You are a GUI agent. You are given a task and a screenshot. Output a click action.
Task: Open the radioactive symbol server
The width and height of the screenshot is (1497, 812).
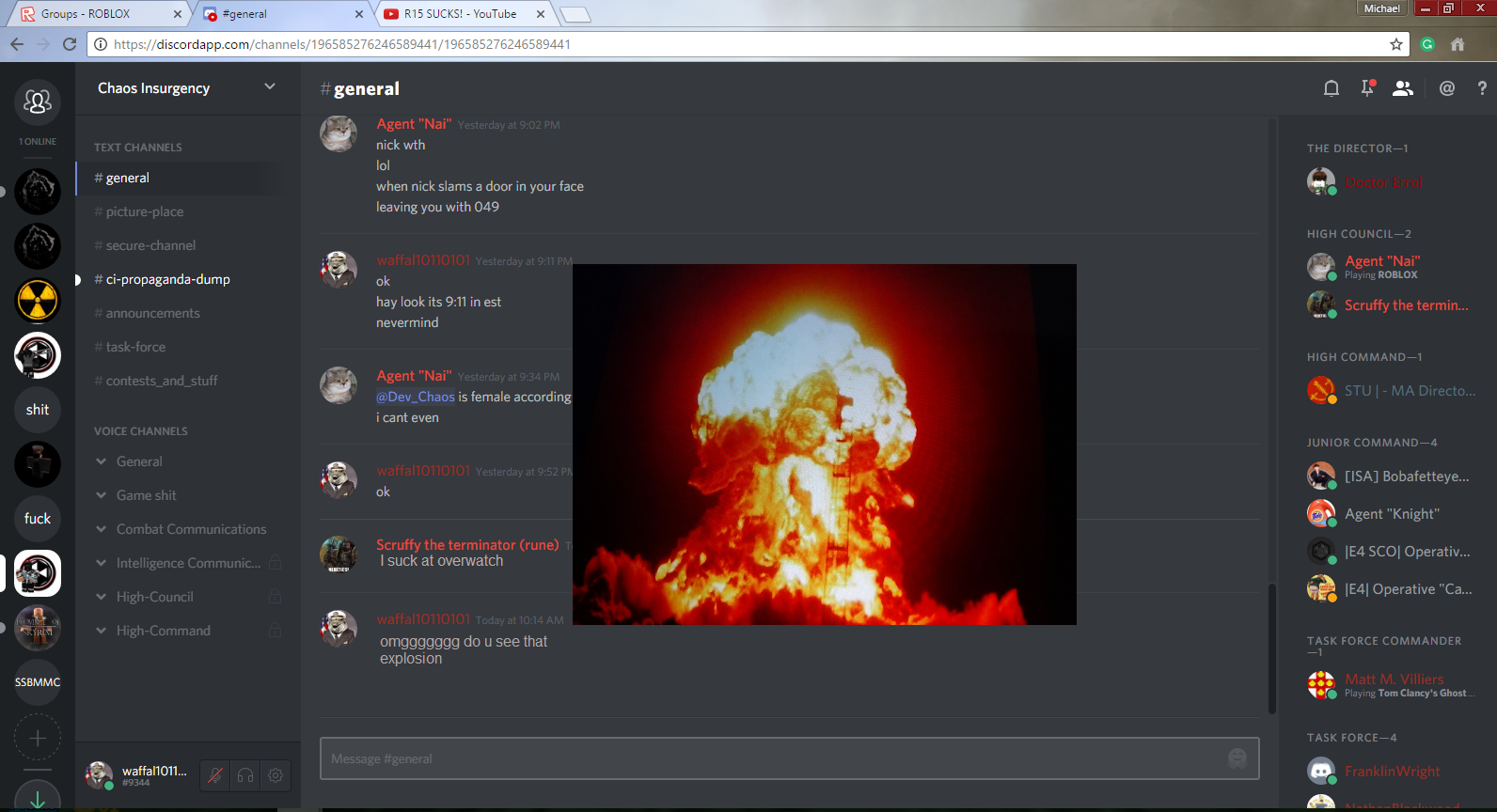pos(38,301)
